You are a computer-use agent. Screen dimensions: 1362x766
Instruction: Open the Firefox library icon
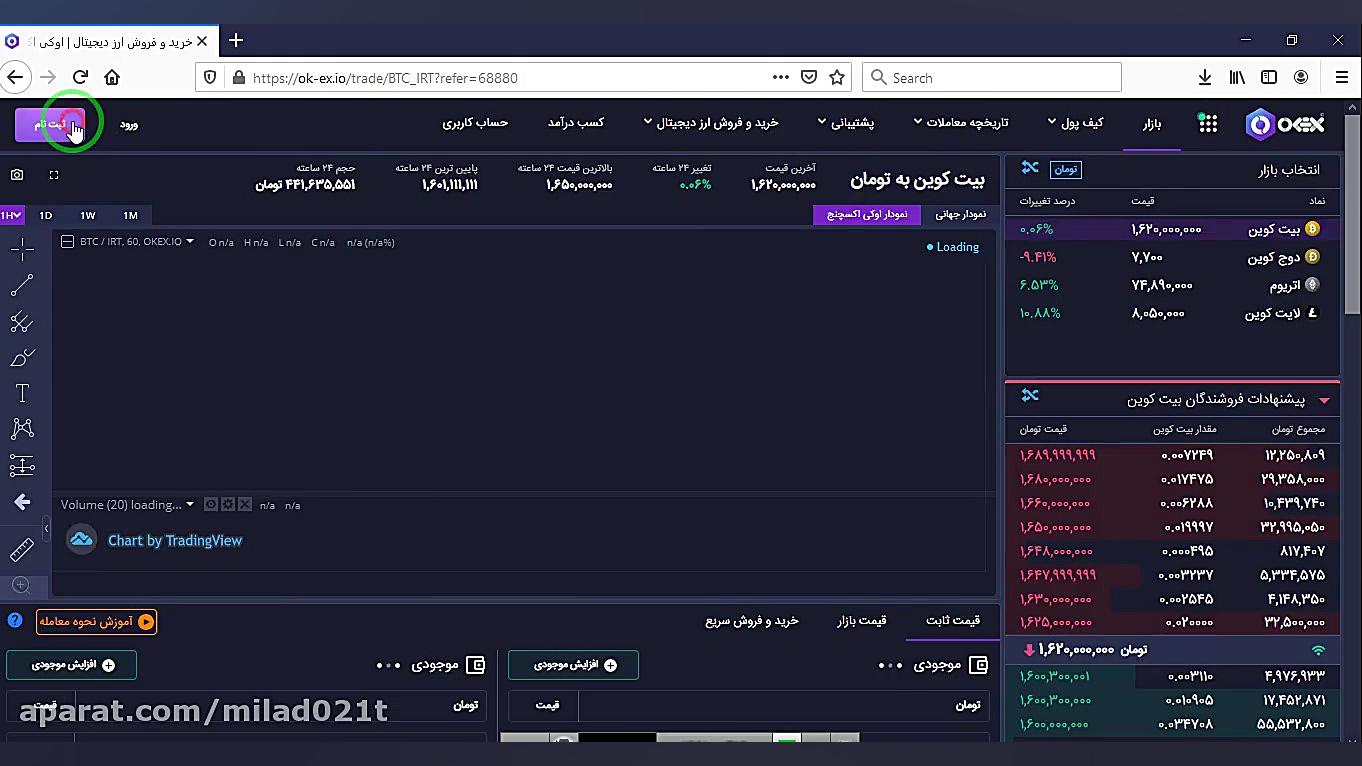(x=1238, y=77)
